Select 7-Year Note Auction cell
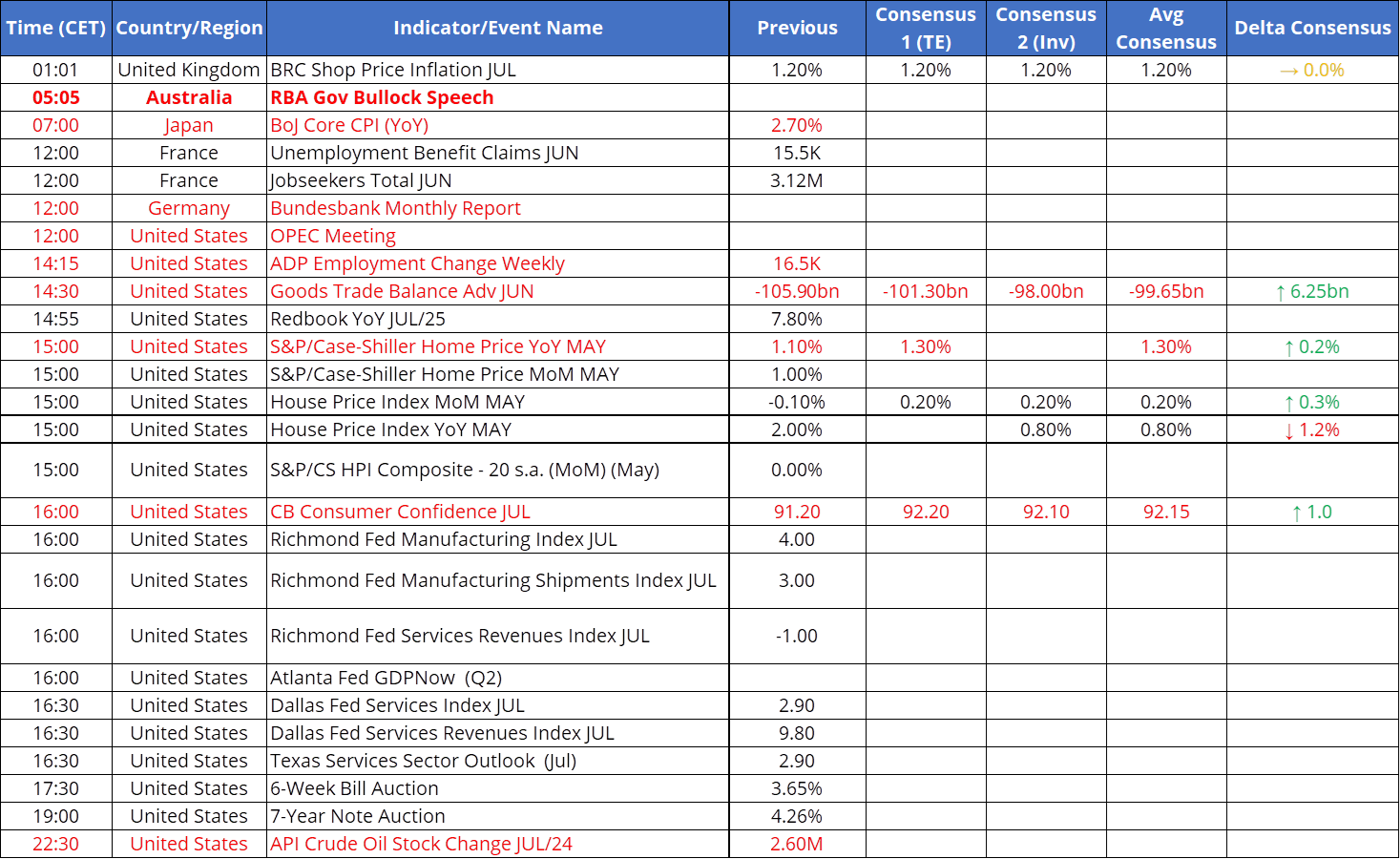Image resolution: width=1400 pixels, height=859 pixels. pyautogui.click(x=498, y=816)
